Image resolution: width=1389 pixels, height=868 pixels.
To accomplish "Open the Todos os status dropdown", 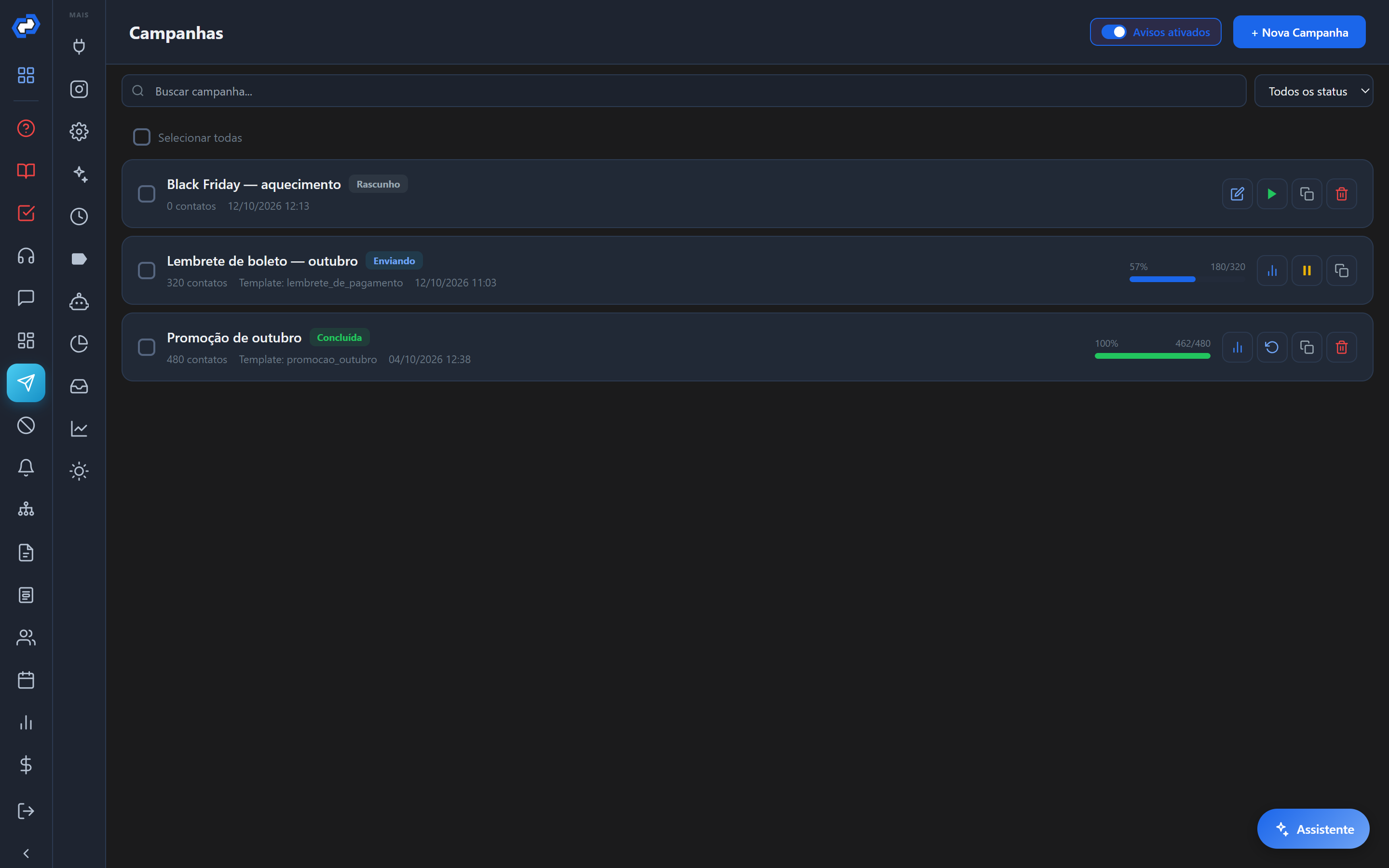I will tap(1313, 91).
